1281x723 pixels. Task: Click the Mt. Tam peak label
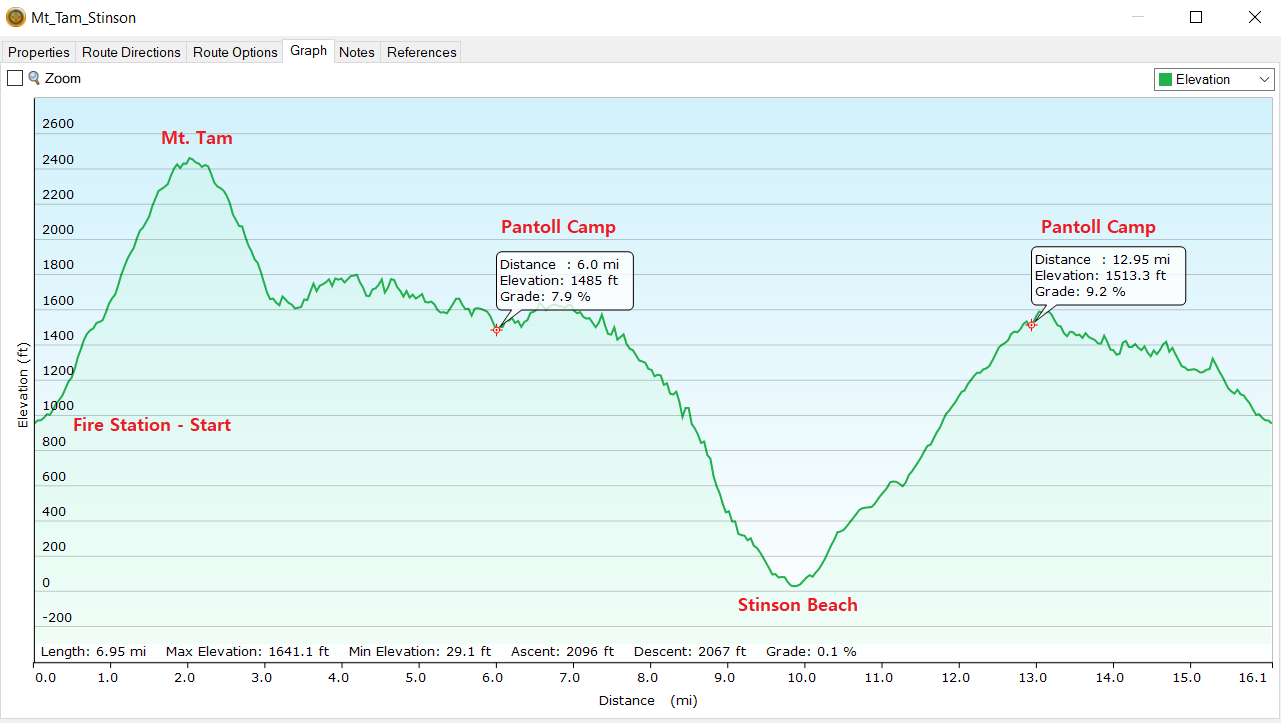(197, 138)
